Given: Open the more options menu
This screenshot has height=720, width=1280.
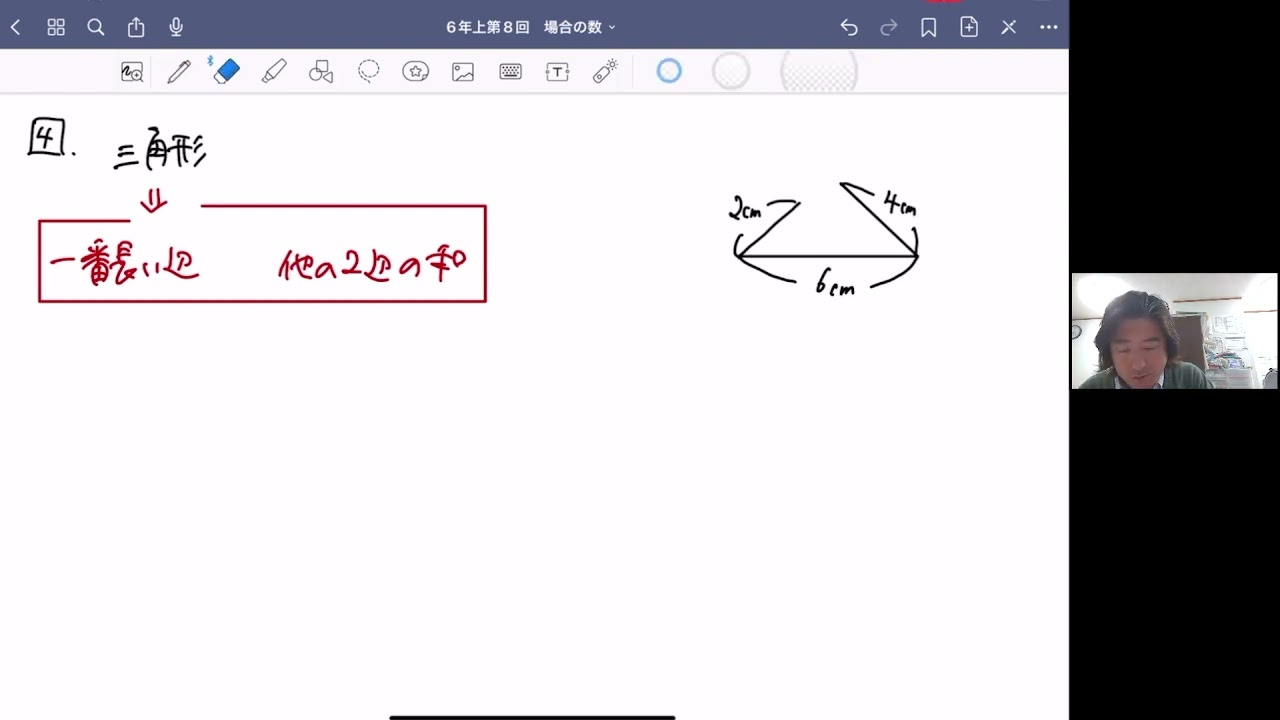Looking at the screenshot, I should pos(1048,27).
